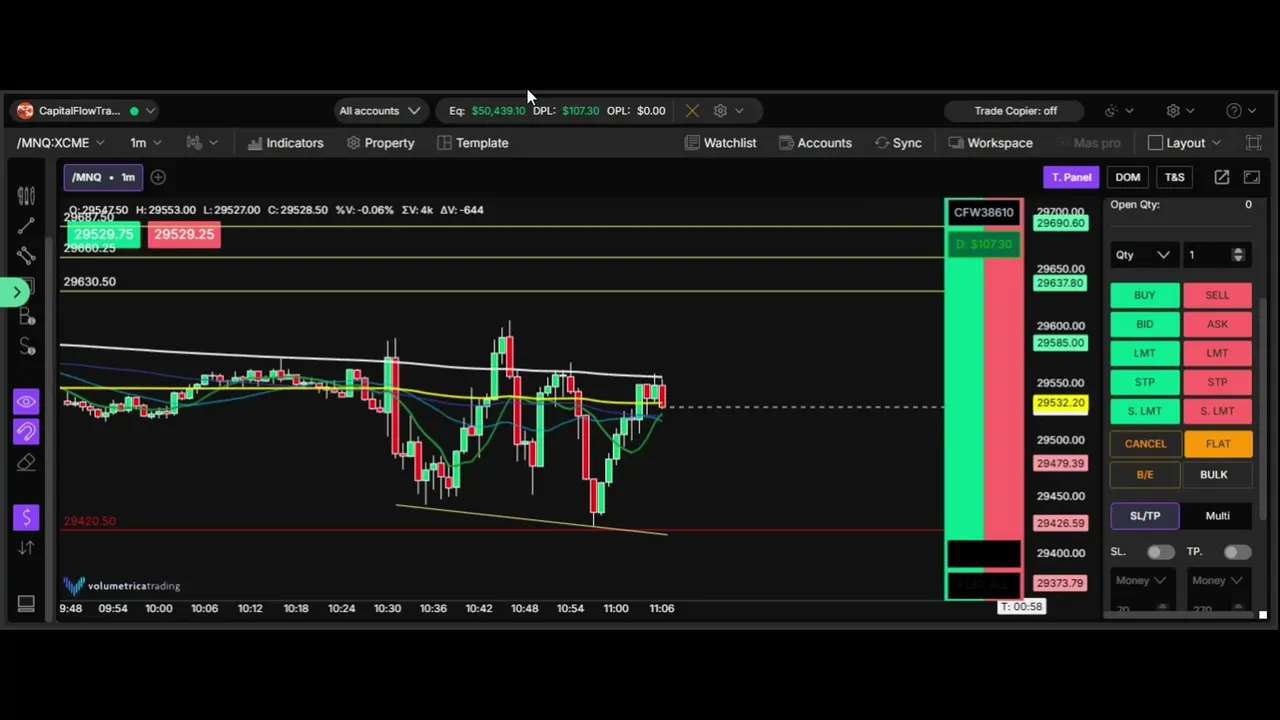Click the orange CANCEL button
This screenshot has height=720, width=1280.
pos(1144,444)
